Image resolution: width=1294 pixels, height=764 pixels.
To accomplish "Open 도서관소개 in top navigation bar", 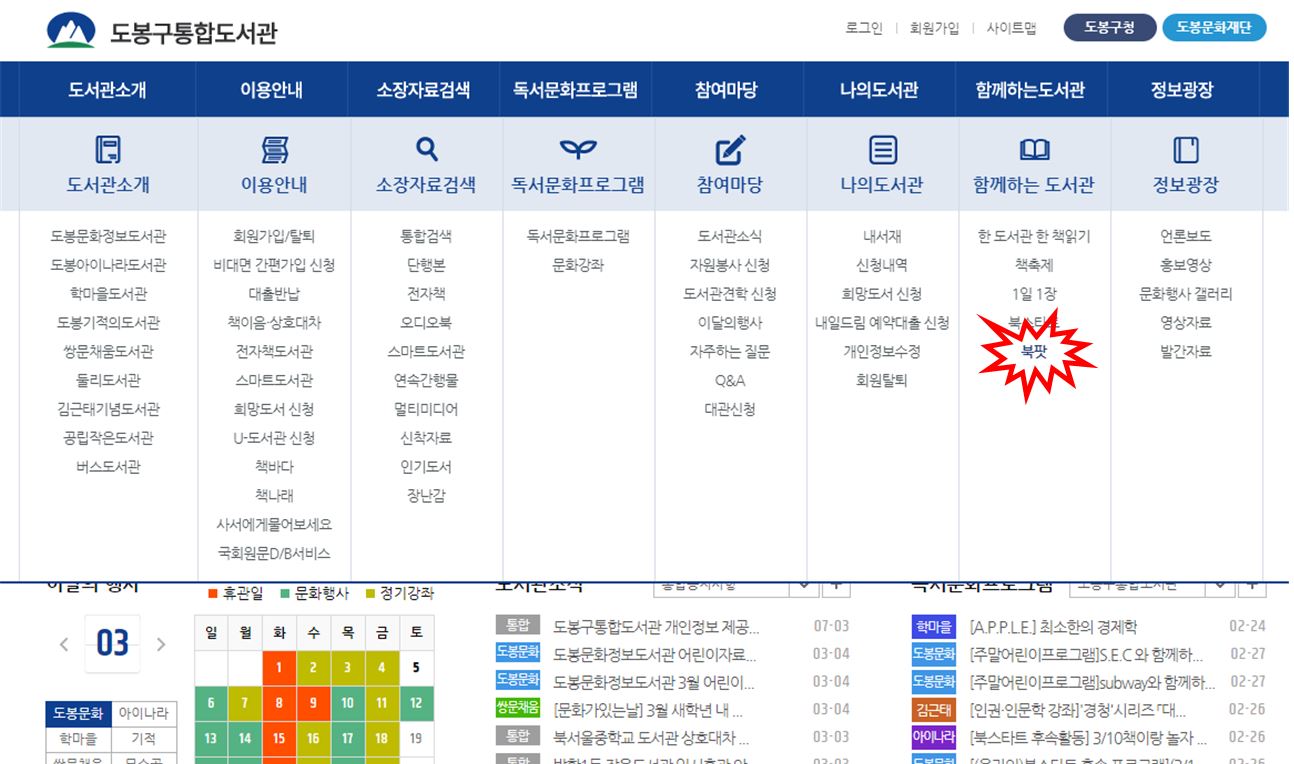I will coord(108,90).
